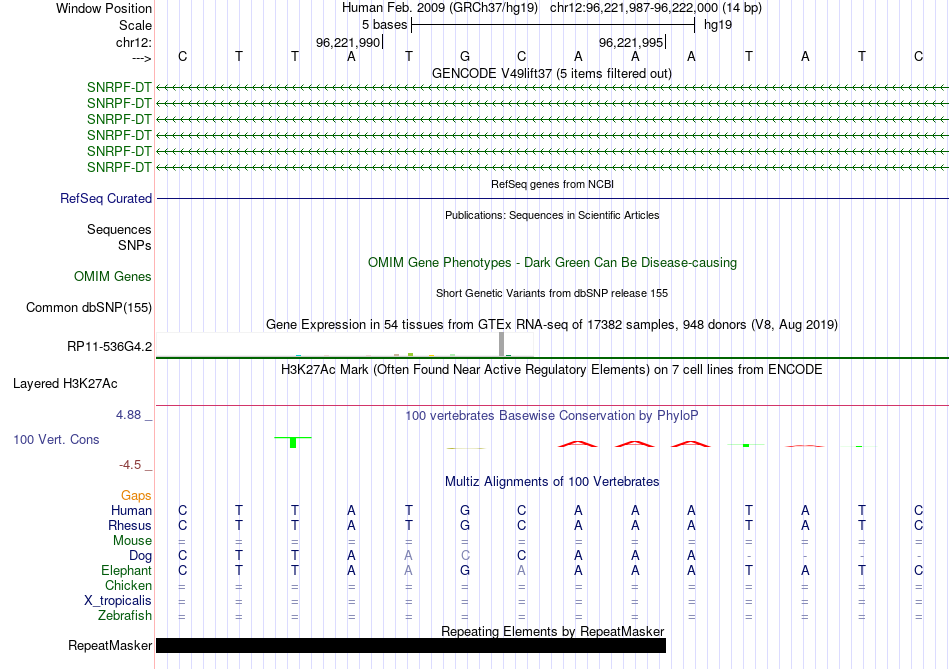This screenshot has height=669, width=950.
Task: Open the Repeating Elements by RepeatMasker title
Action: [x=552, y=631]
